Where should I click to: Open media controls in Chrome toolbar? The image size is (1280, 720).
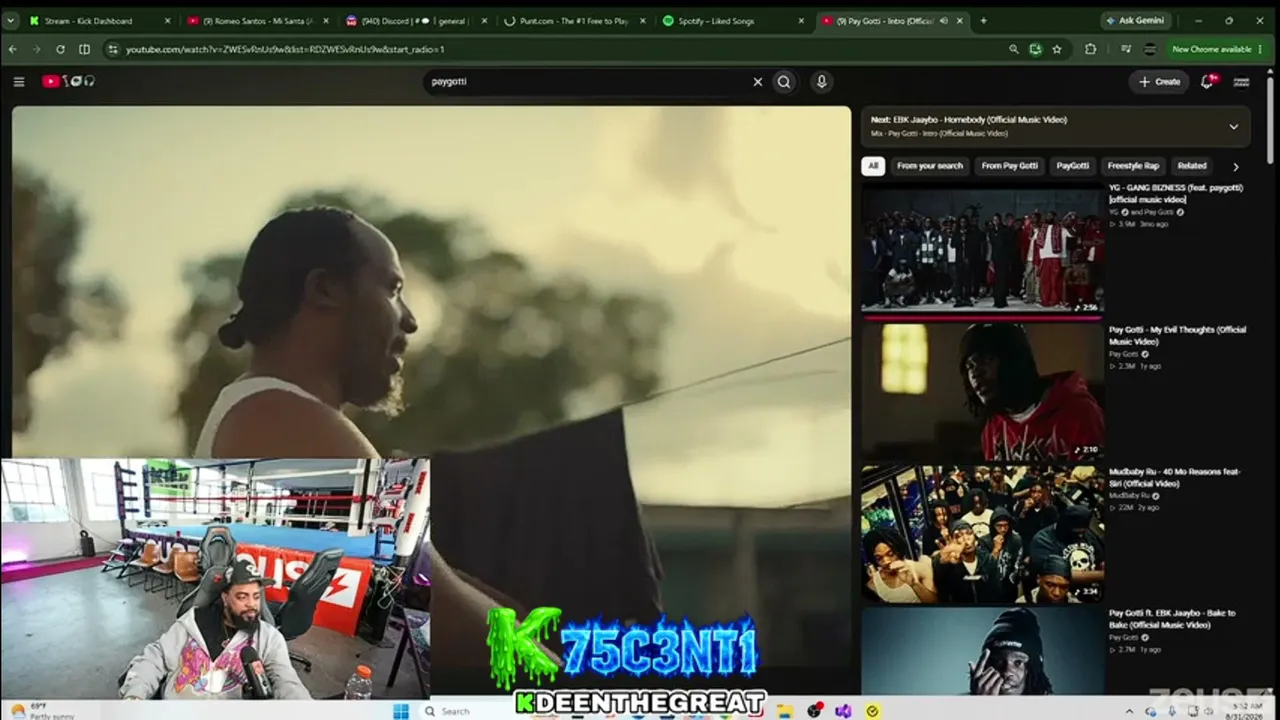tap(1126, 49)
